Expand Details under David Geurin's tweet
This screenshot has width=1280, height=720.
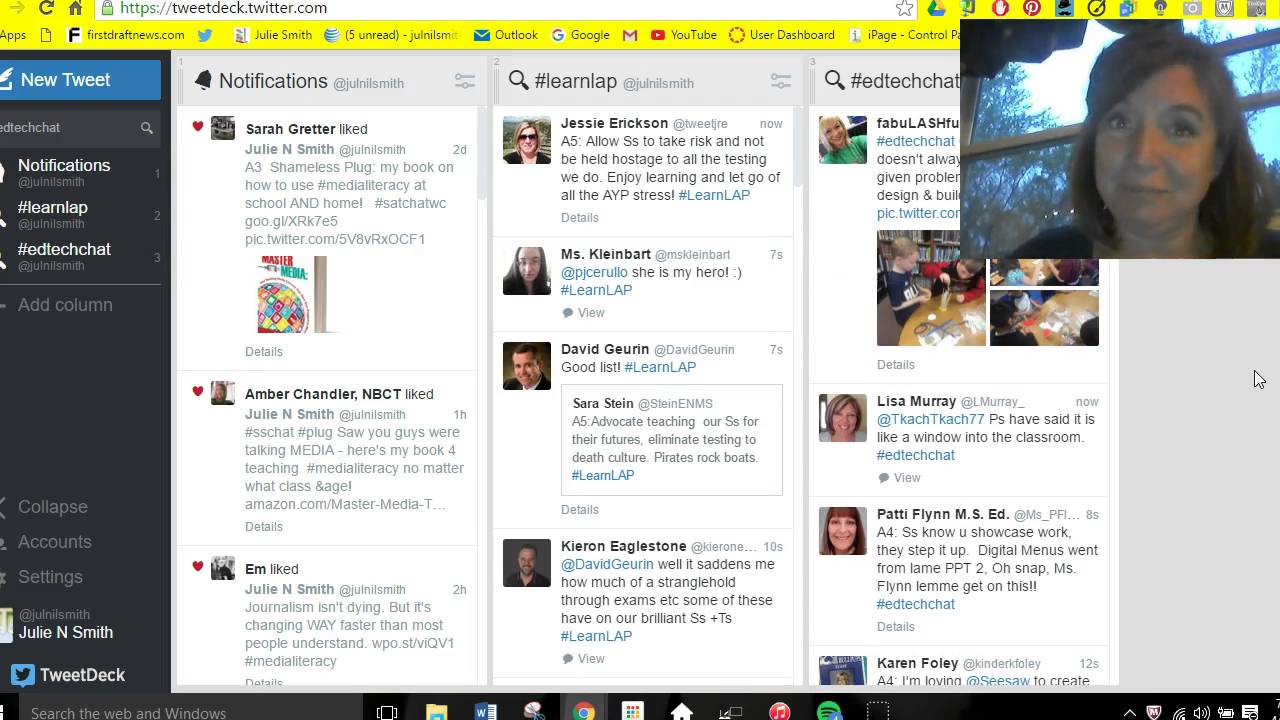click(580, 510)
